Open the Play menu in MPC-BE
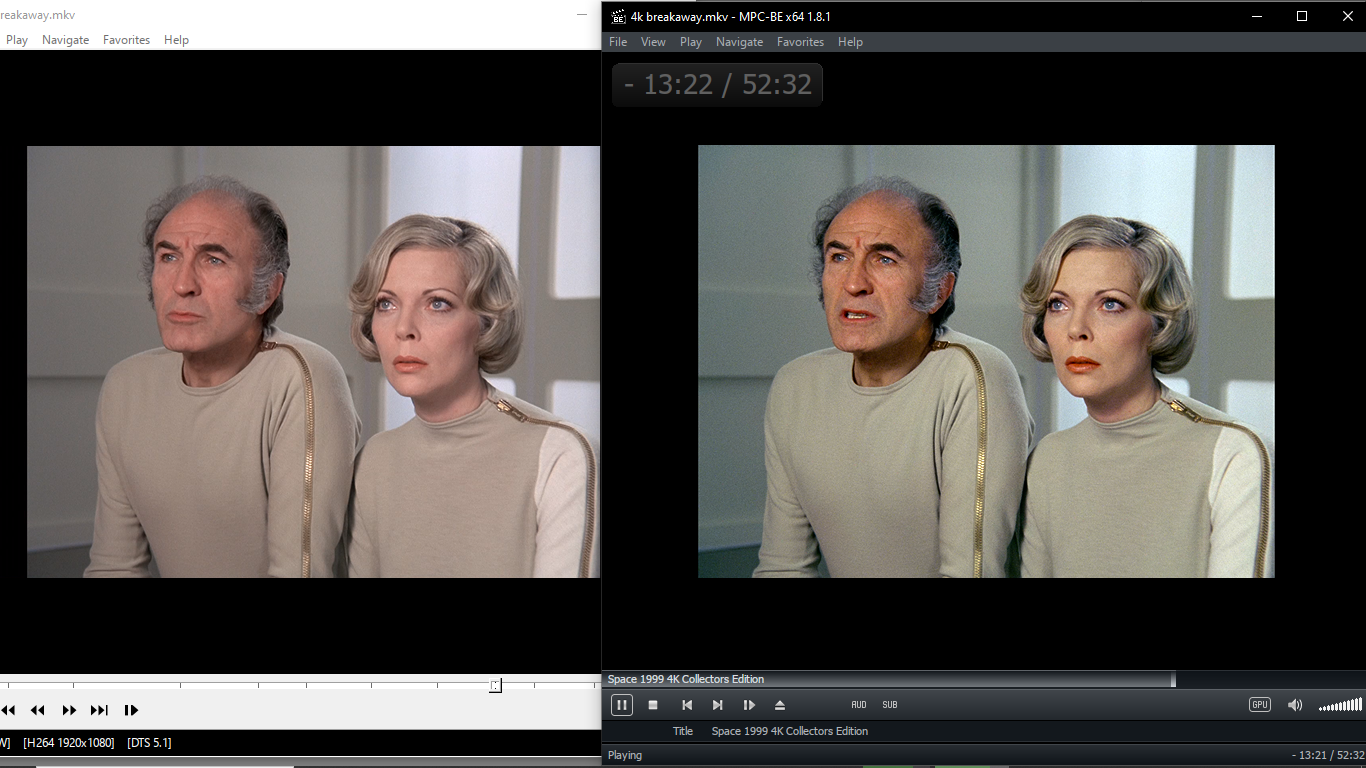The height and width of the screenshot is (768, 1366). pyautogui.click(x=691, y=42)
